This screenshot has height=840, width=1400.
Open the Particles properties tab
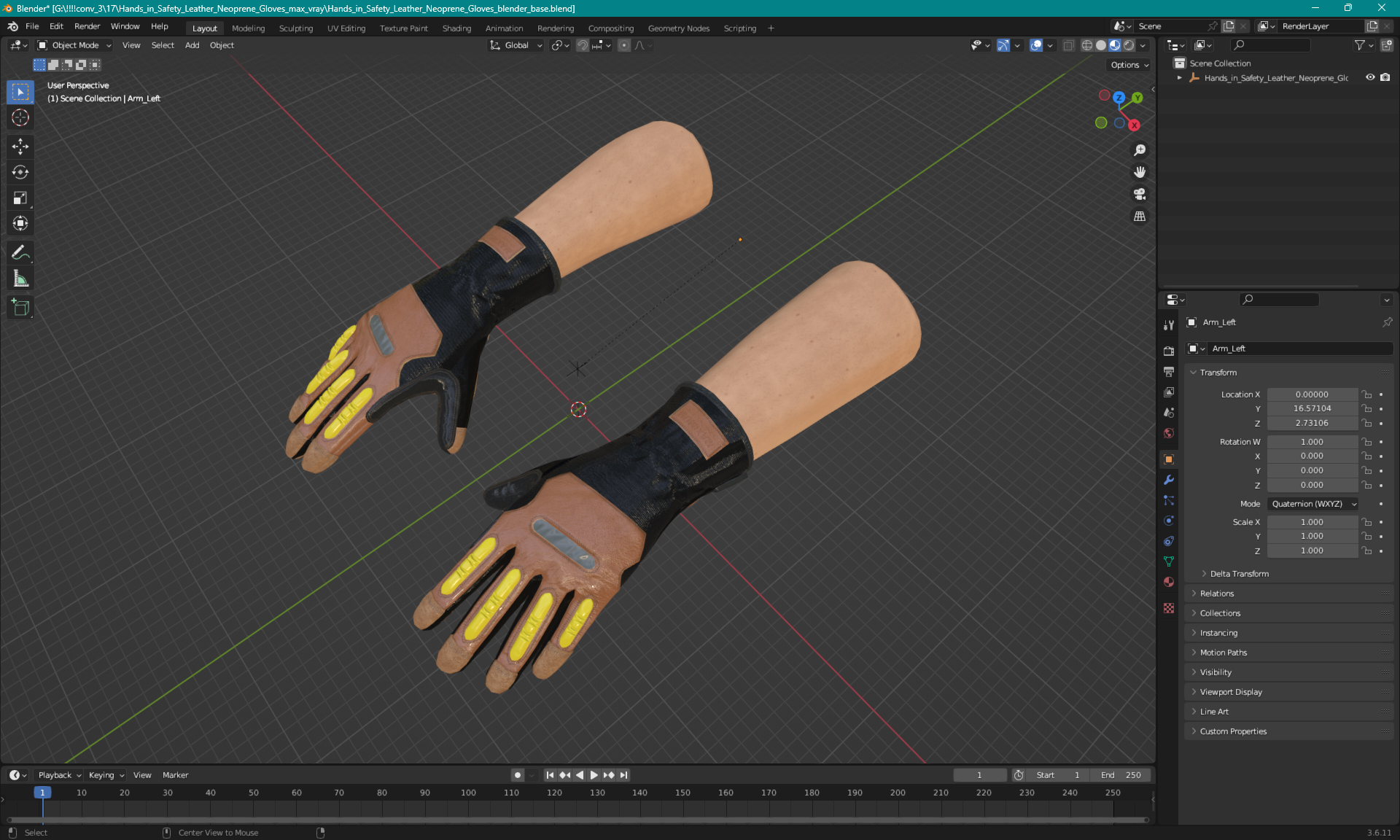(1169, 500)
